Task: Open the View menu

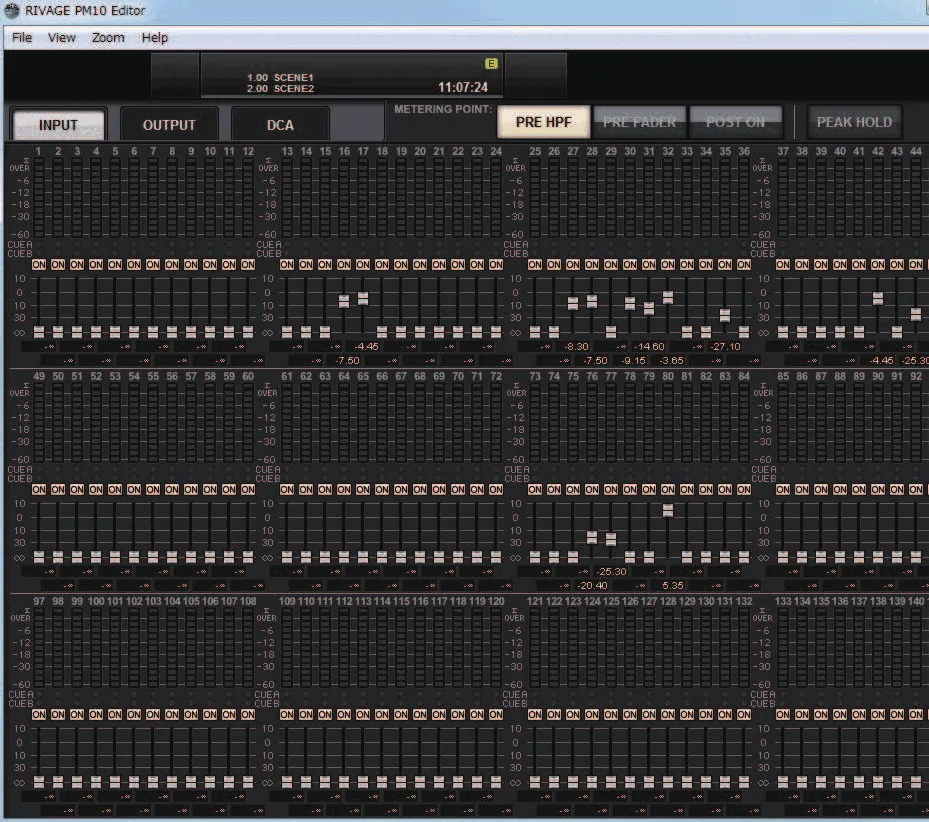Action: click(62, 37)
